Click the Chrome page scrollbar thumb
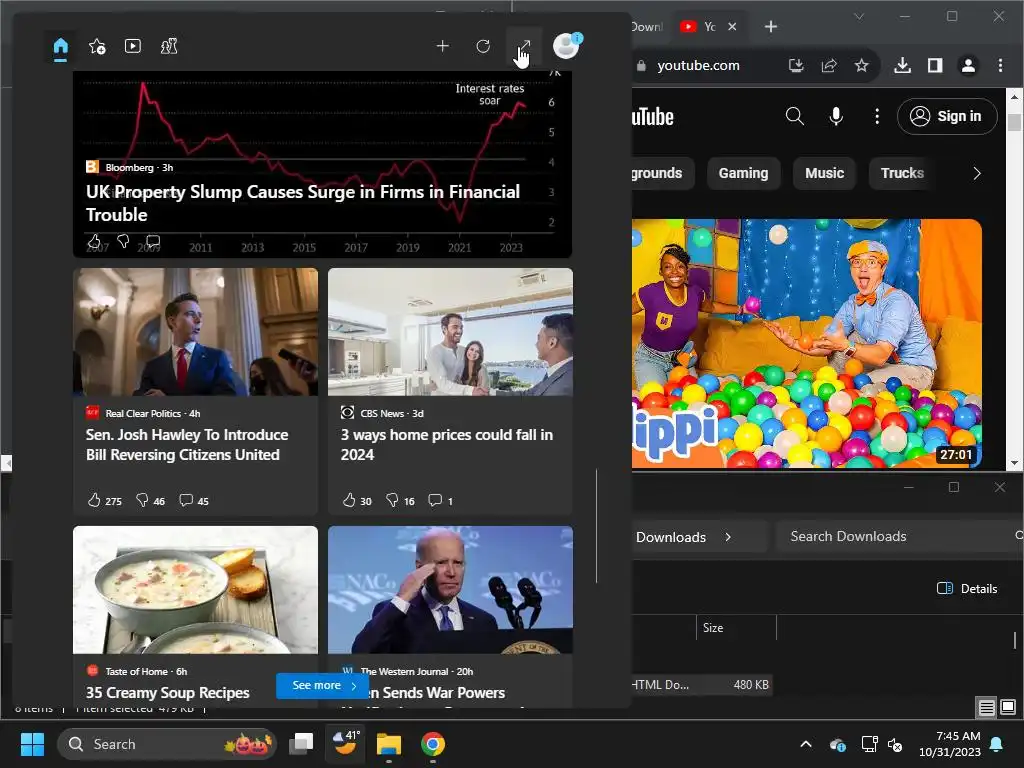Image resolution: width=1024 pixels, height=768 pixels. click(1014, 122)
